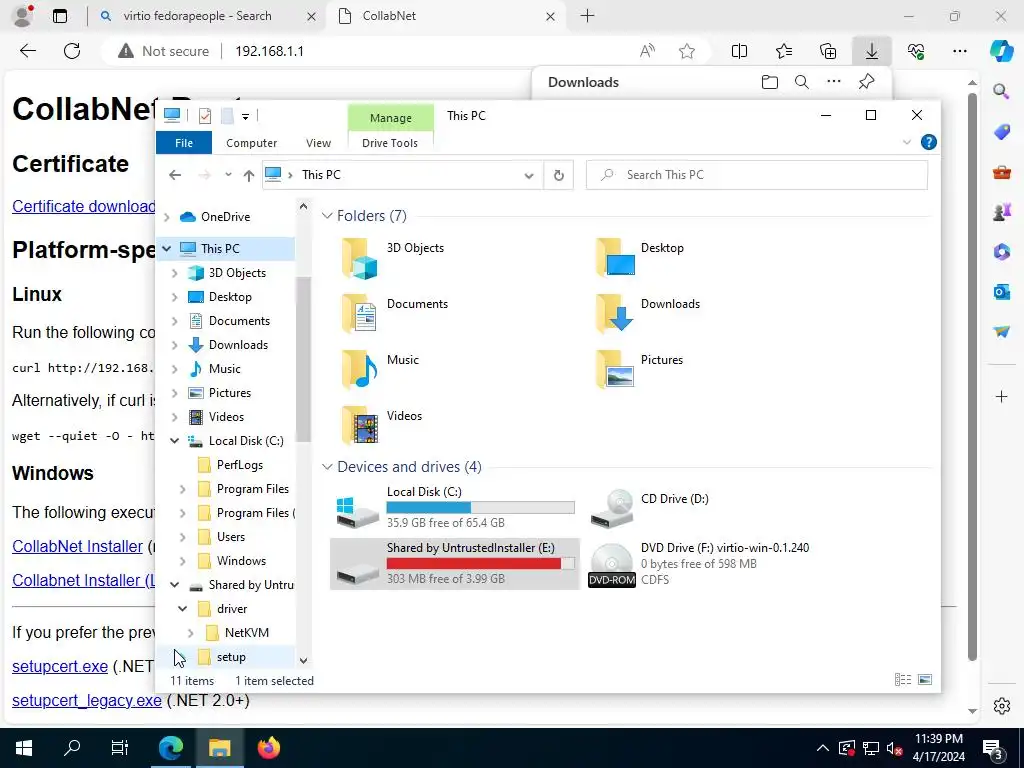
Task: Go back in File Explorer
Action: pos(174,175)
